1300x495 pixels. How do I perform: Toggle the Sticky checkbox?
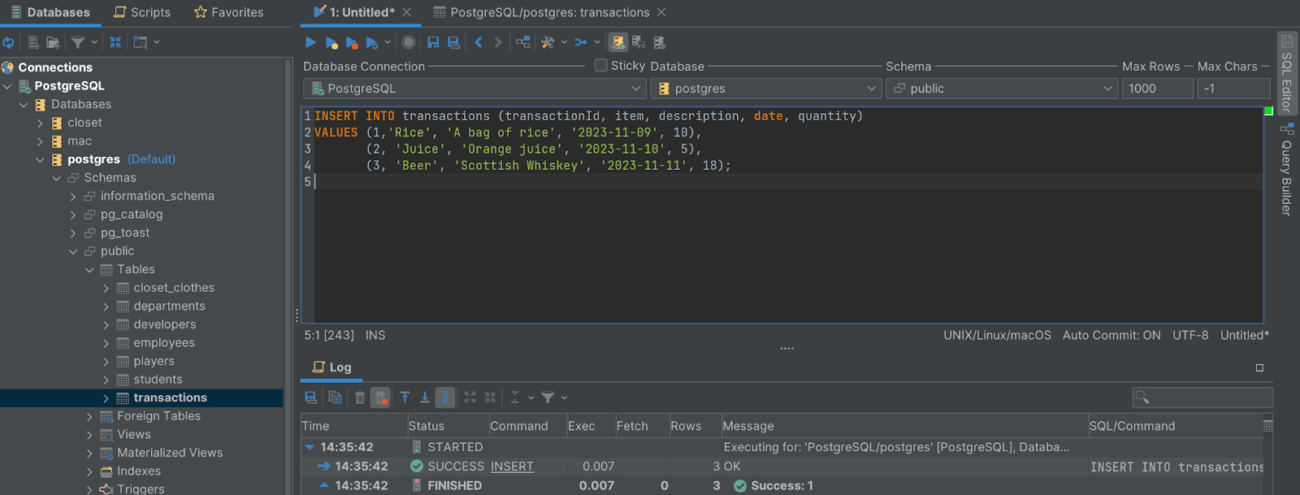601,65
